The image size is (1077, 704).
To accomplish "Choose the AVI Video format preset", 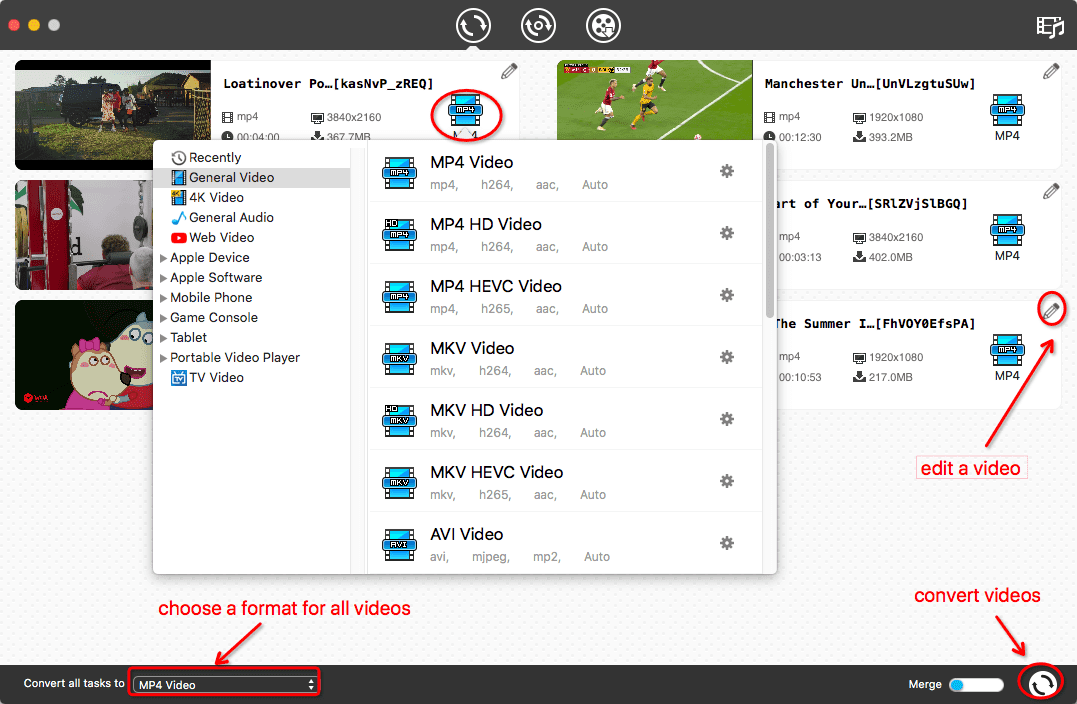I will (x=565, y=543).
